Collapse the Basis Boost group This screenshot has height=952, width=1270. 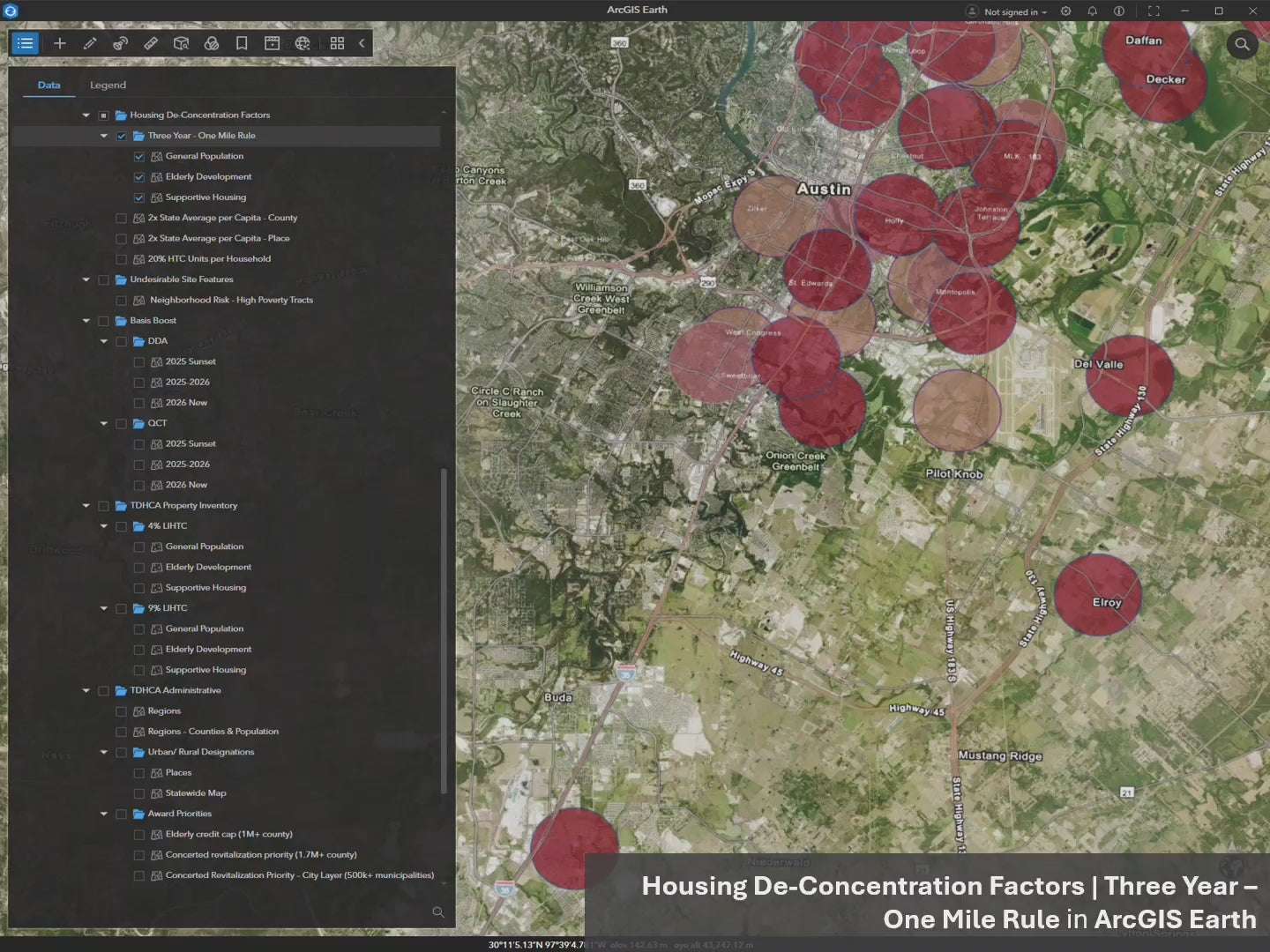[86, 321]
